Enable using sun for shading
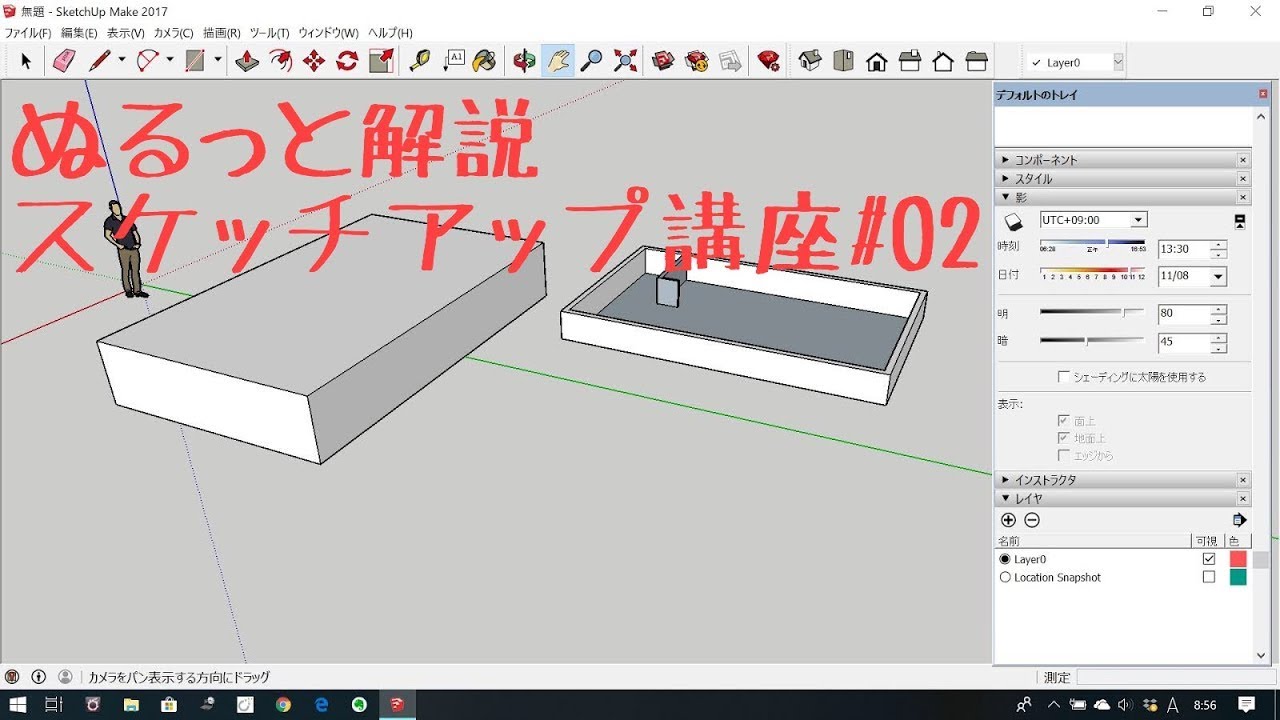 (1064, 377)
